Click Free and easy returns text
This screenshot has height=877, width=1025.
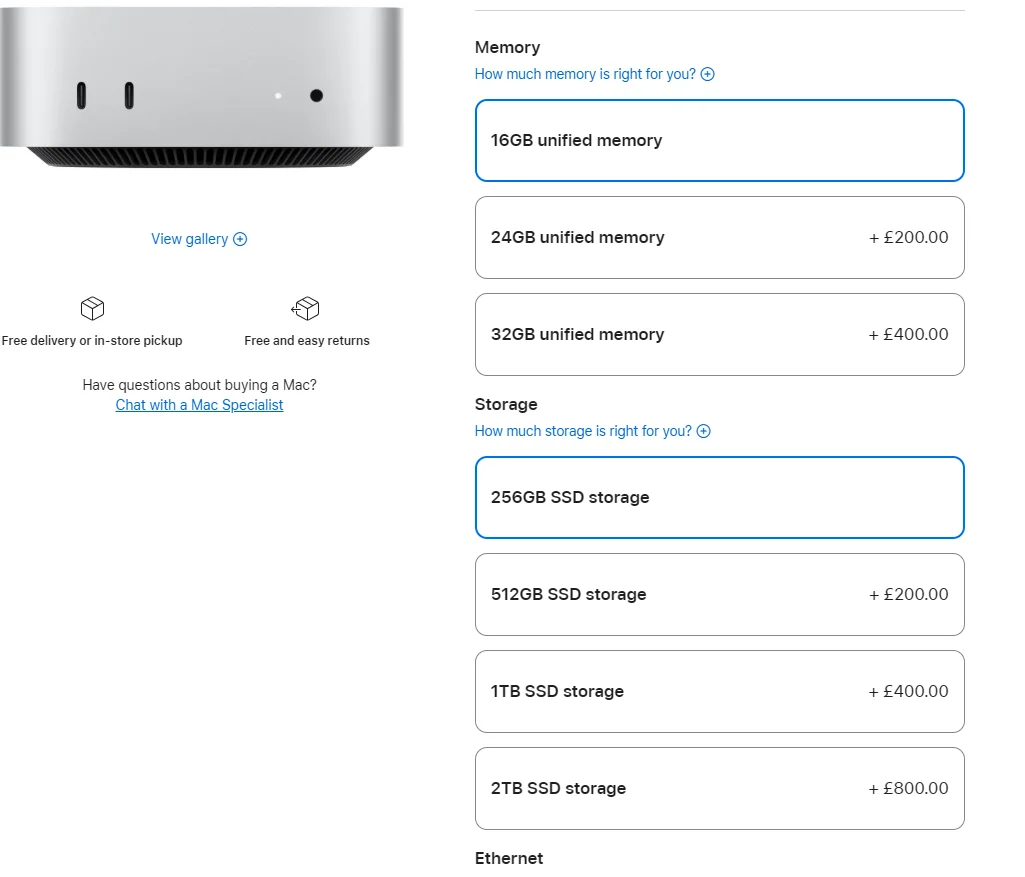[x=307, y=340]
